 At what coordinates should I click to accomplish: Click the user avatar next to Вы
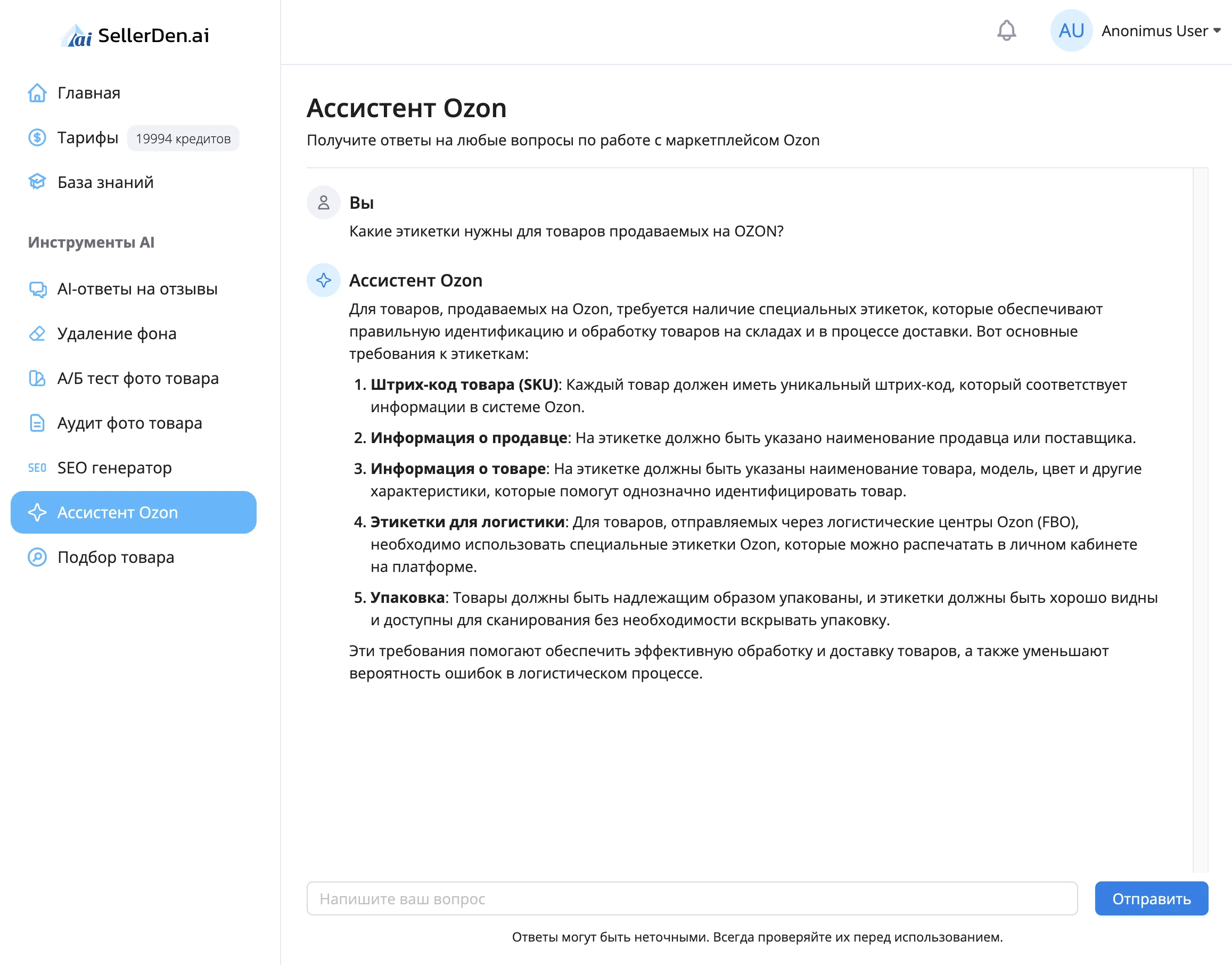click(324, 202)
